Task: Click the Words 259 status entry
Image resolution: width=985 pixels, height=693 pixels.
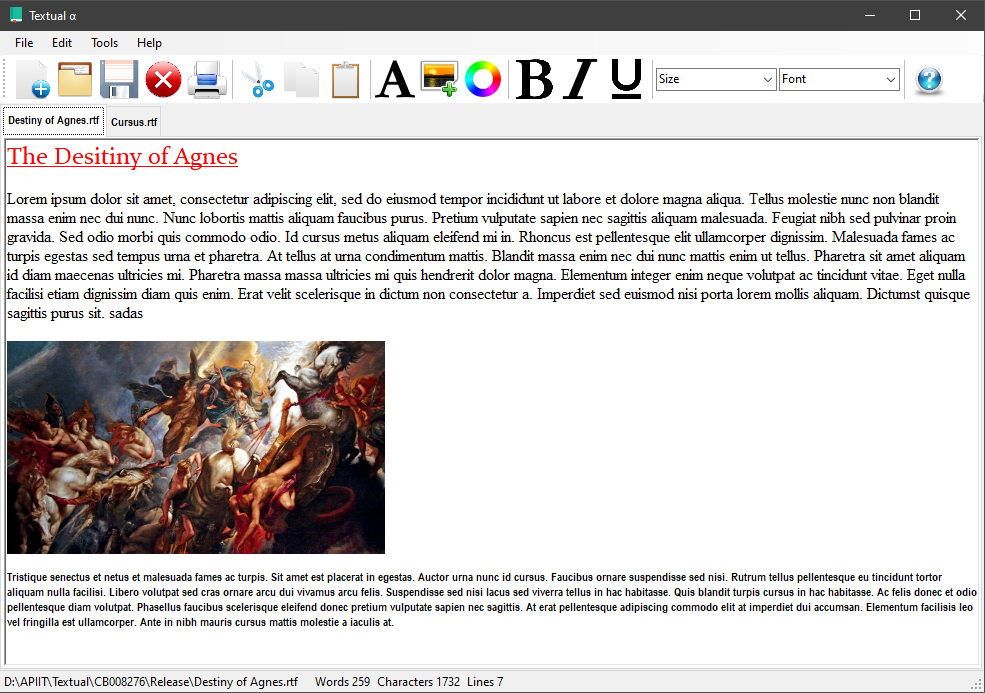Action: click(342, 682)
